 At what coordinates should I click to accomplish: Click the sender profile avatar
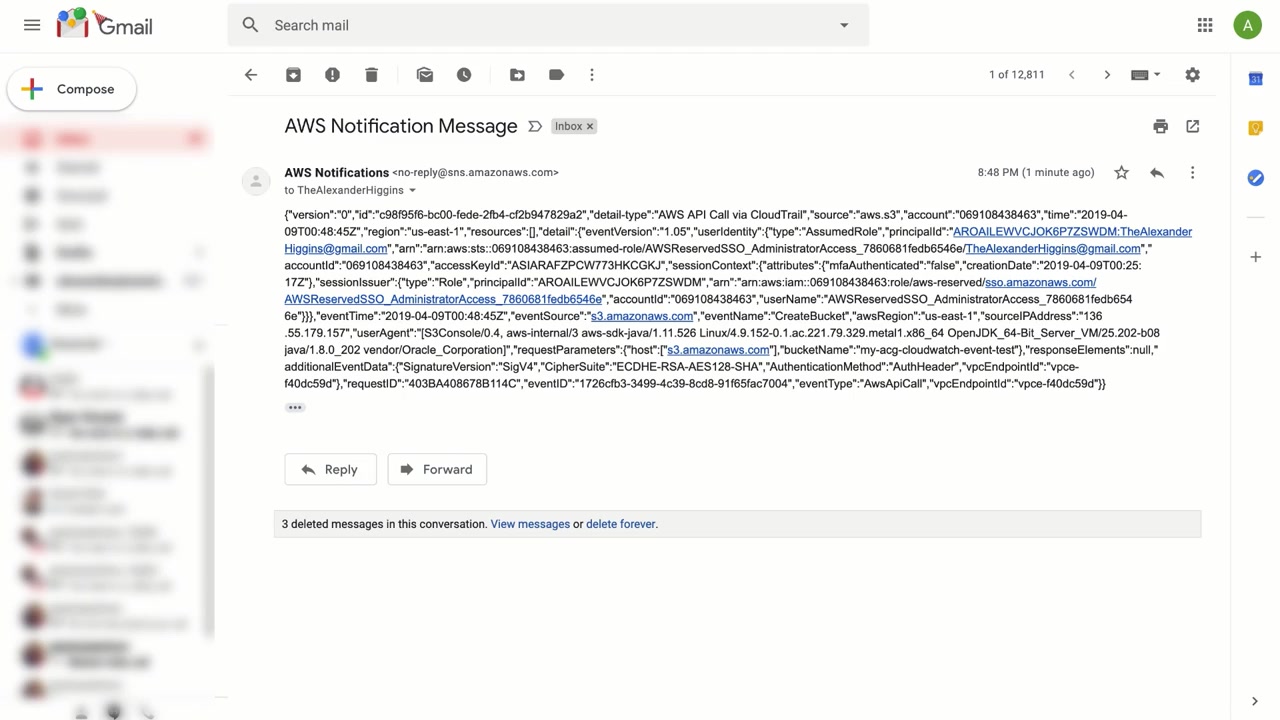(x=256, y=181)
